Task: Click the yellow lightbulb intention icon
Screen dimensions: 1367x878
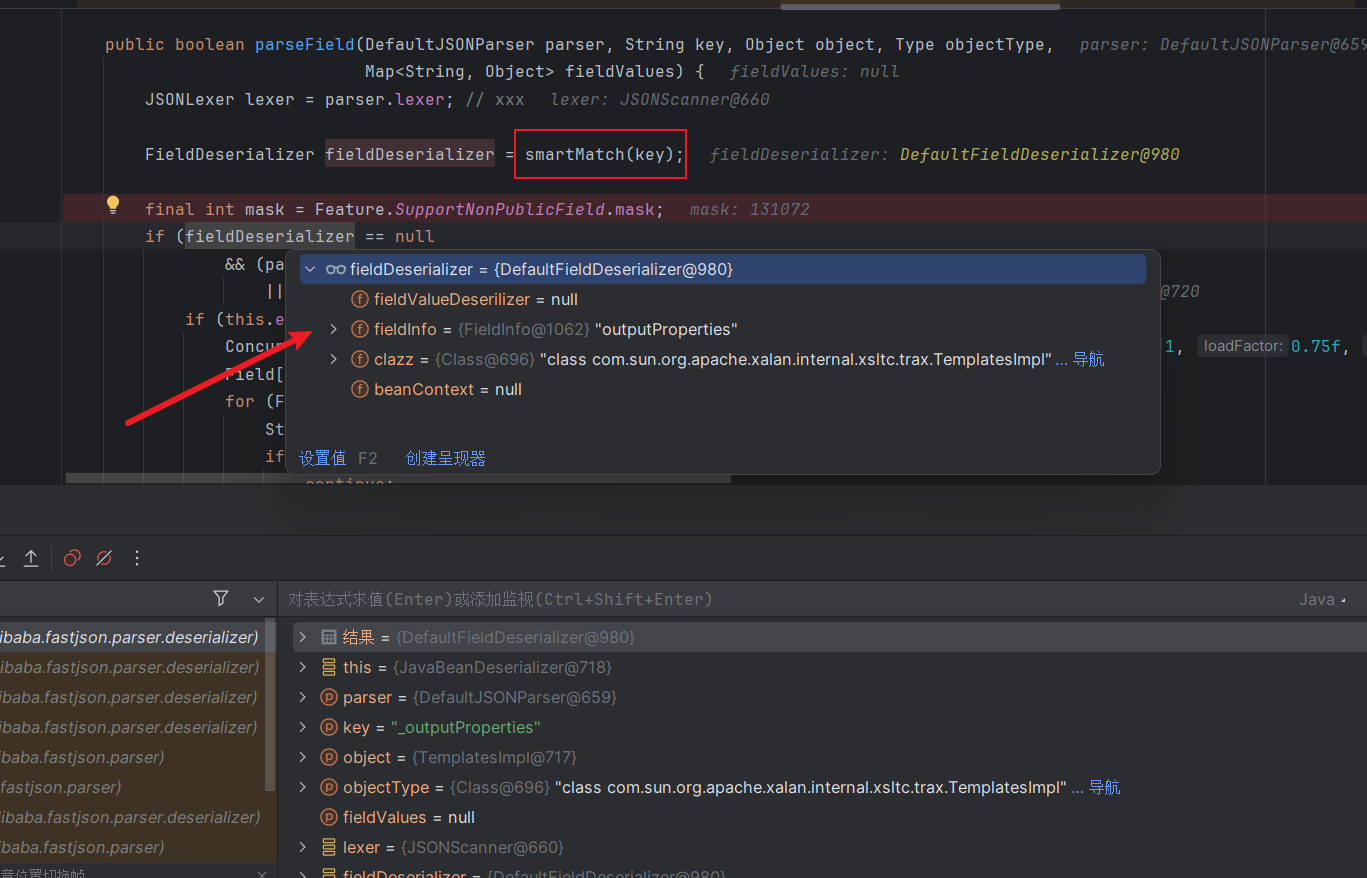Action: [113, 205]
